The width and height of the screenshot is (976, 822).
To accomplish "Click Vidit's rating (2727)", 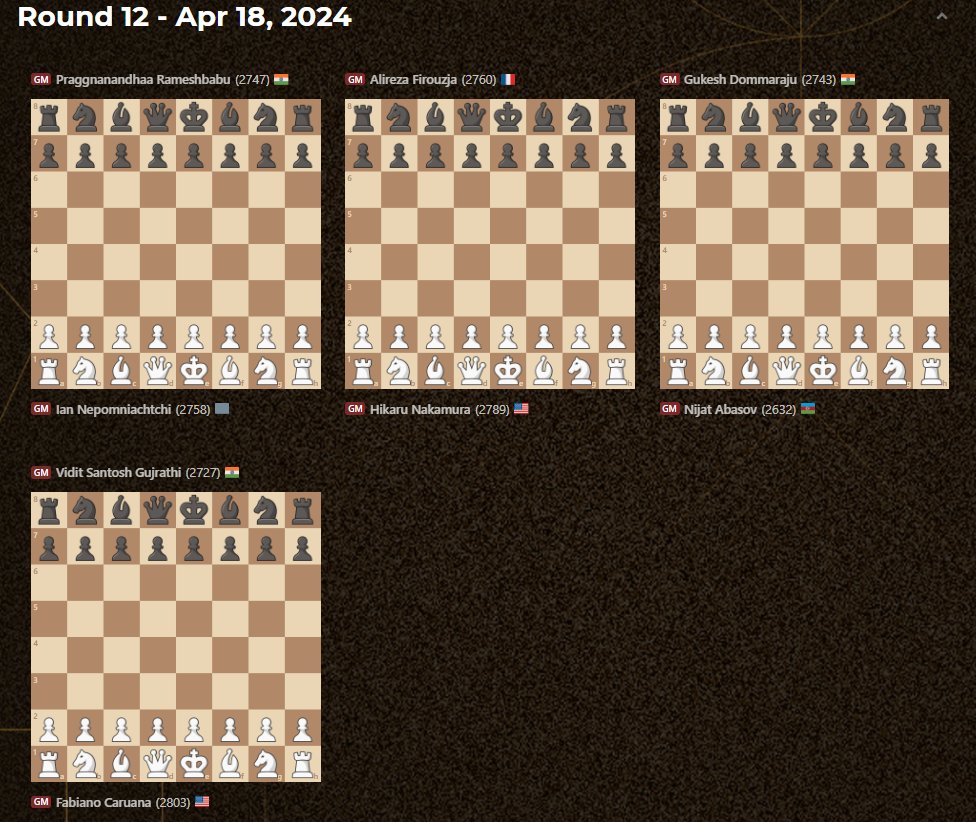I will tap(203, 472).
